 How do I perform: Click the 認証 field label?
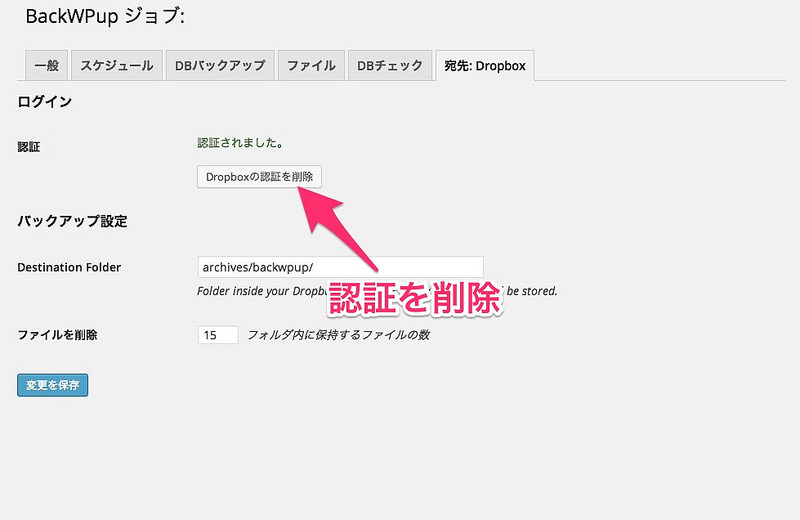click(x=29, y=147)
